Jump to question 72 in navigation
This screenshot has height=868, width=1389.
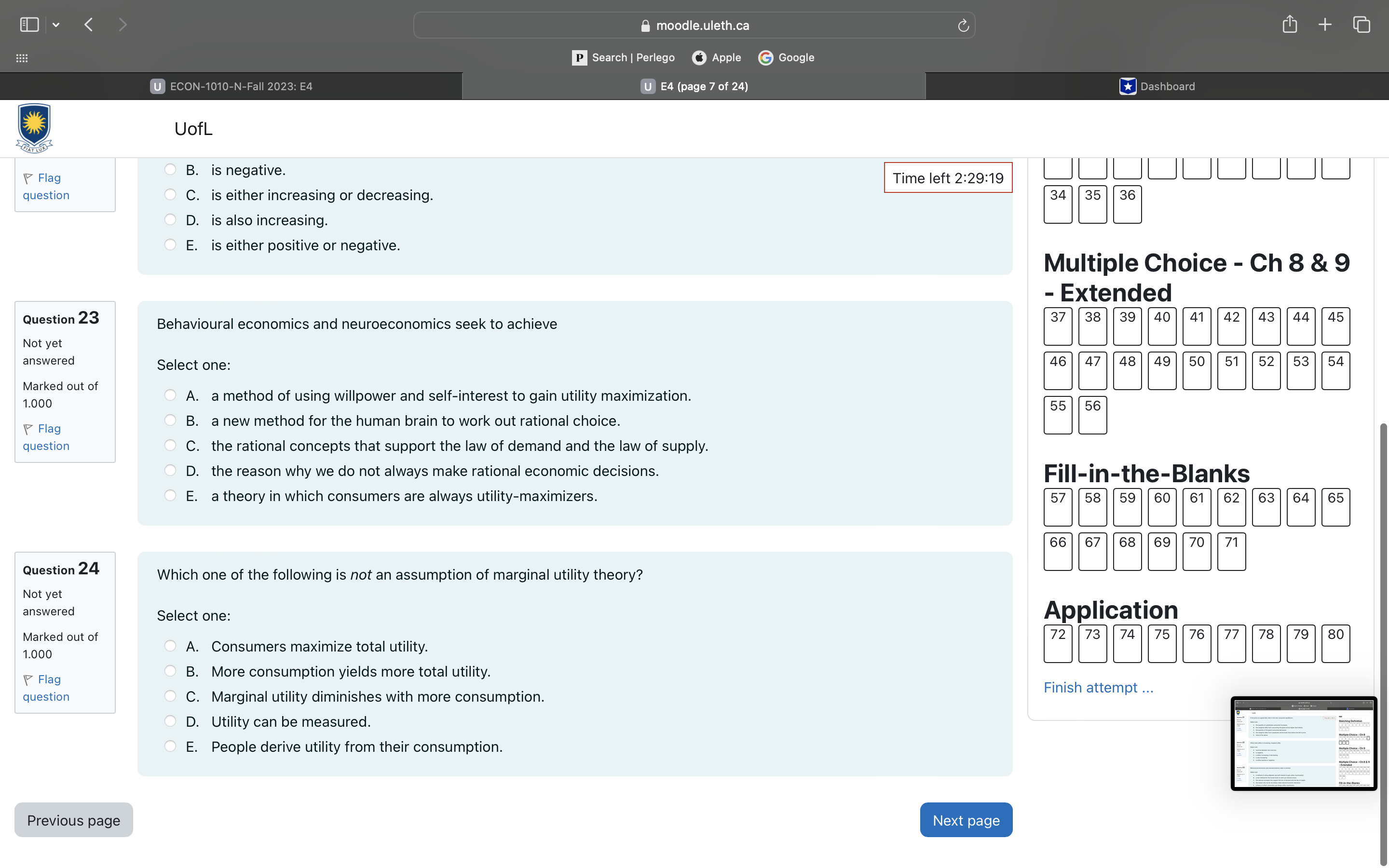[1057, 643]
